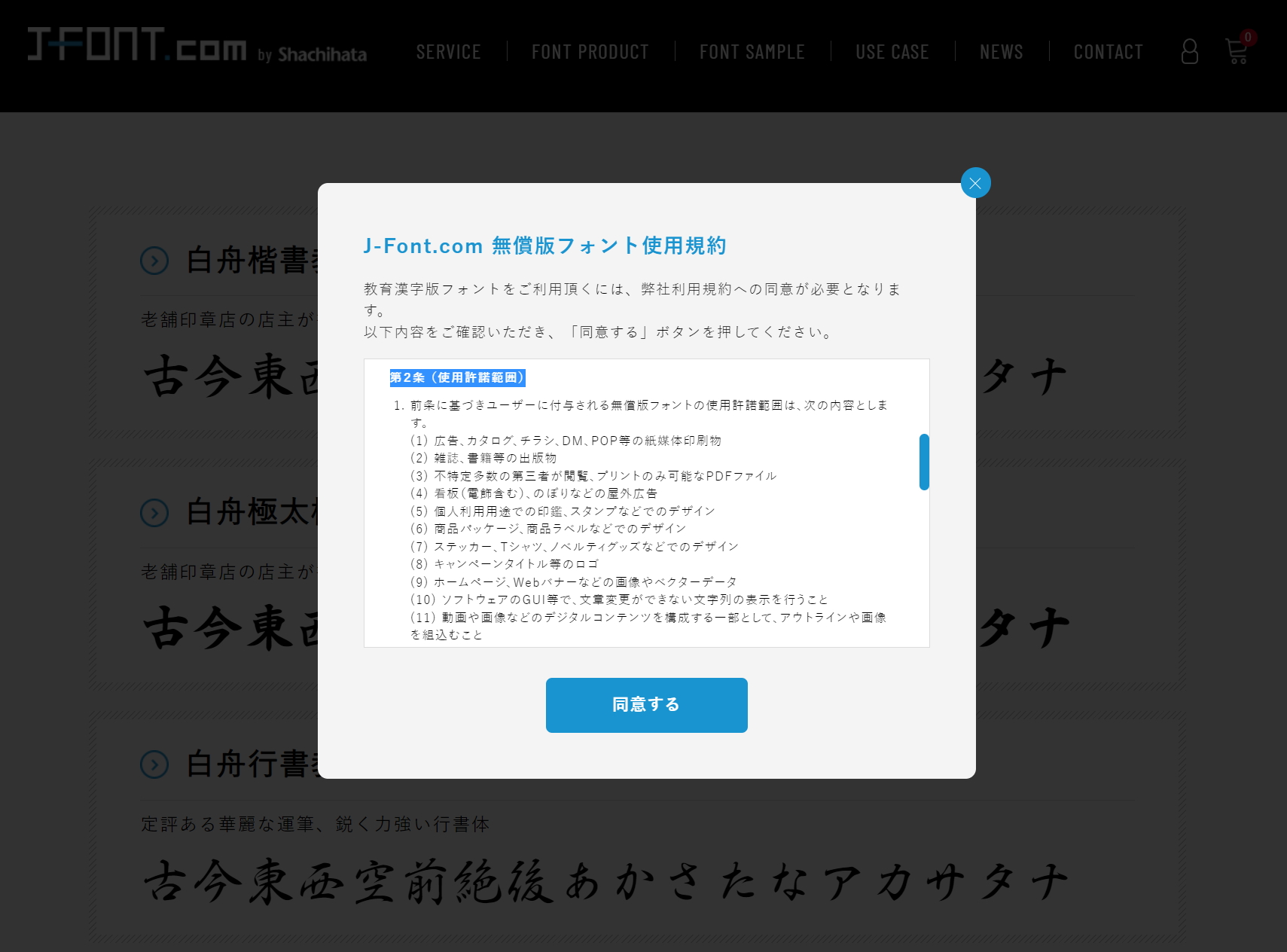The width and height of the screenshot is (1287, 952).
Task: Click the highlighted 第2条（使用許諾範囲）heading
Action: 459,377
